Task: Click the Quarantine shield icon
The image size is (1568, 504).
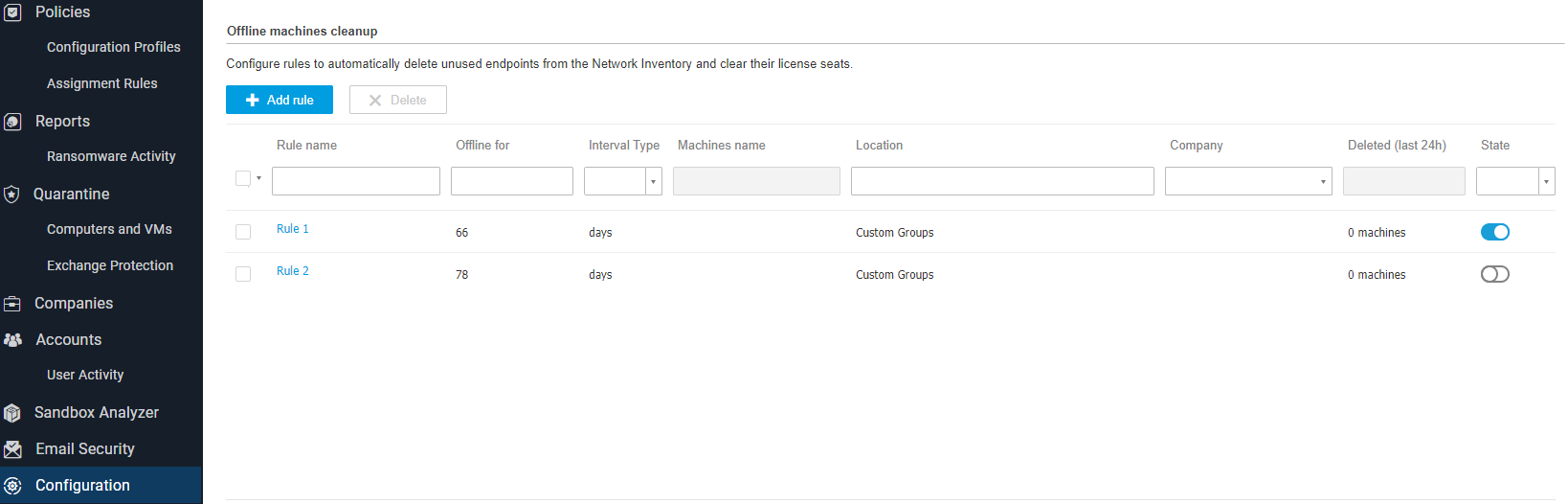Action: coord(12,195)
